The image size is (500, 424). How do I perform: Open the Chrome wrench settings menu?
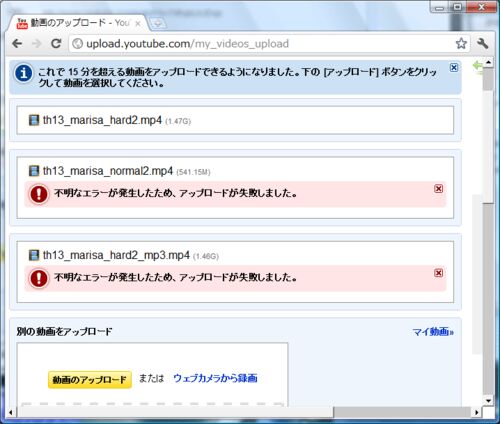click(482, 43)
